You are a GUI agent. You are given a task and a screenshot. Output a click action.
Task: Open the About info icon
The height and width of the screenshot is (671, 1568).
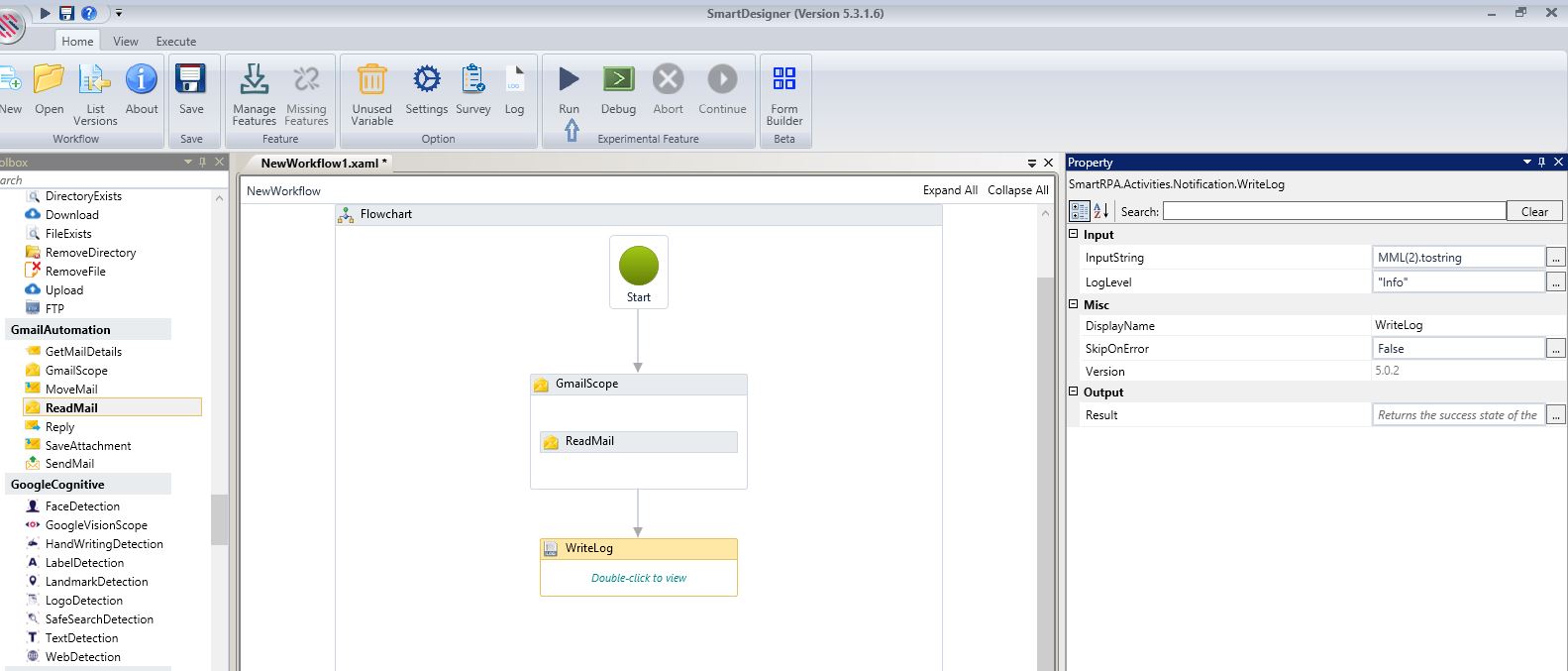click(141, 79)
